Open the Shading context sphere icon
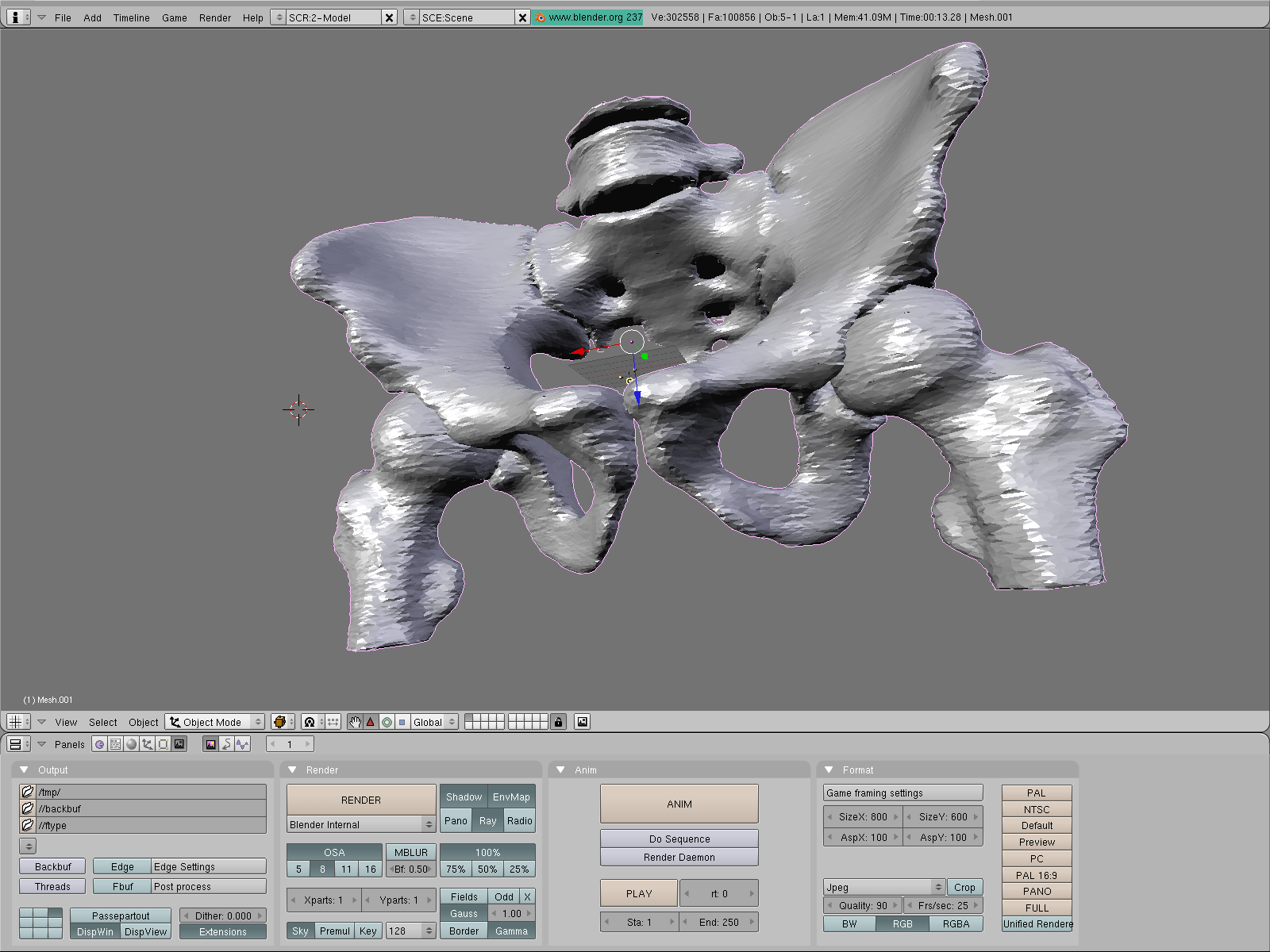 132,744
